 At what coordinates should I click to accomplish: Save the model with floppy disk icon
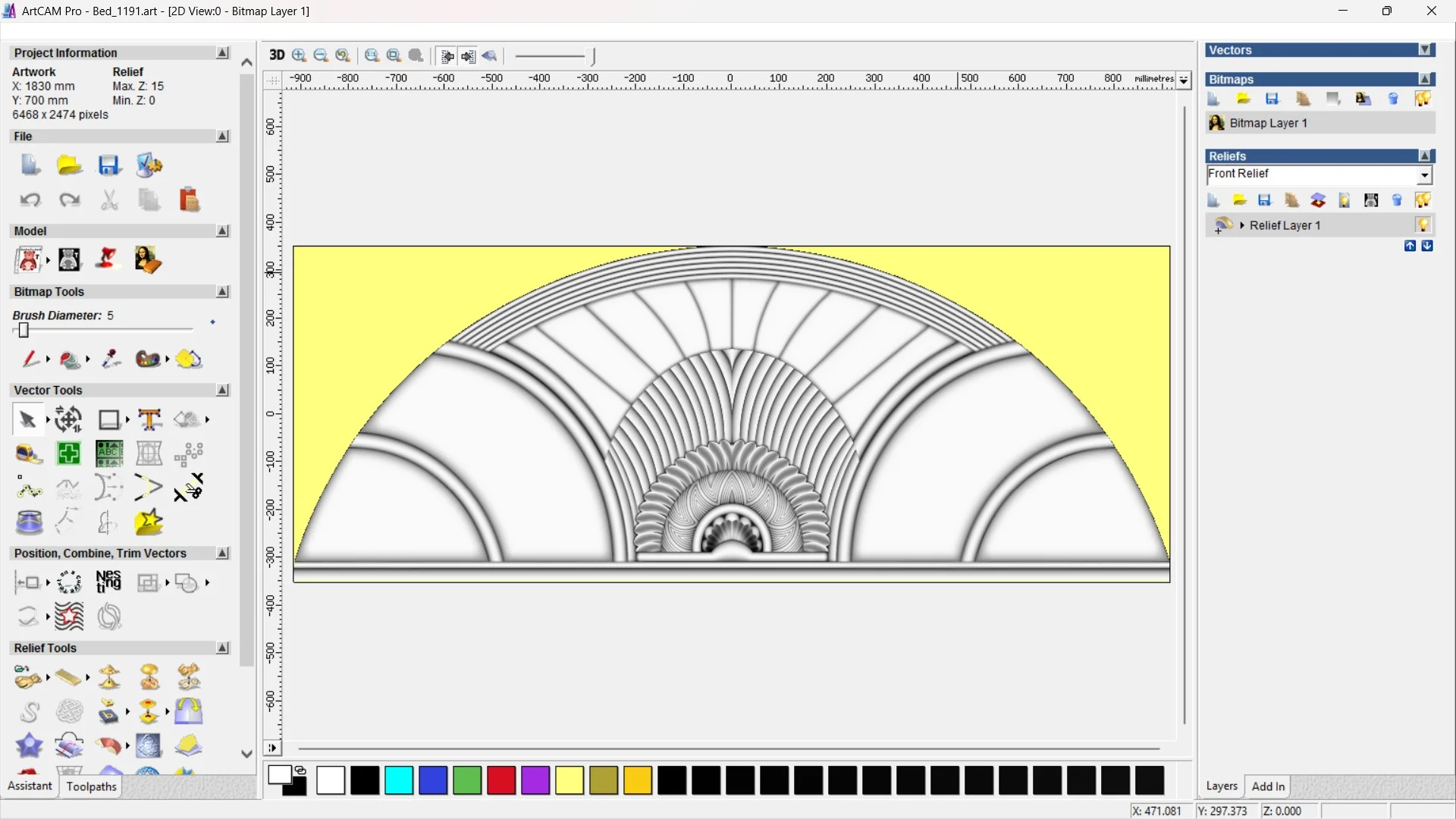pos(108,165)
